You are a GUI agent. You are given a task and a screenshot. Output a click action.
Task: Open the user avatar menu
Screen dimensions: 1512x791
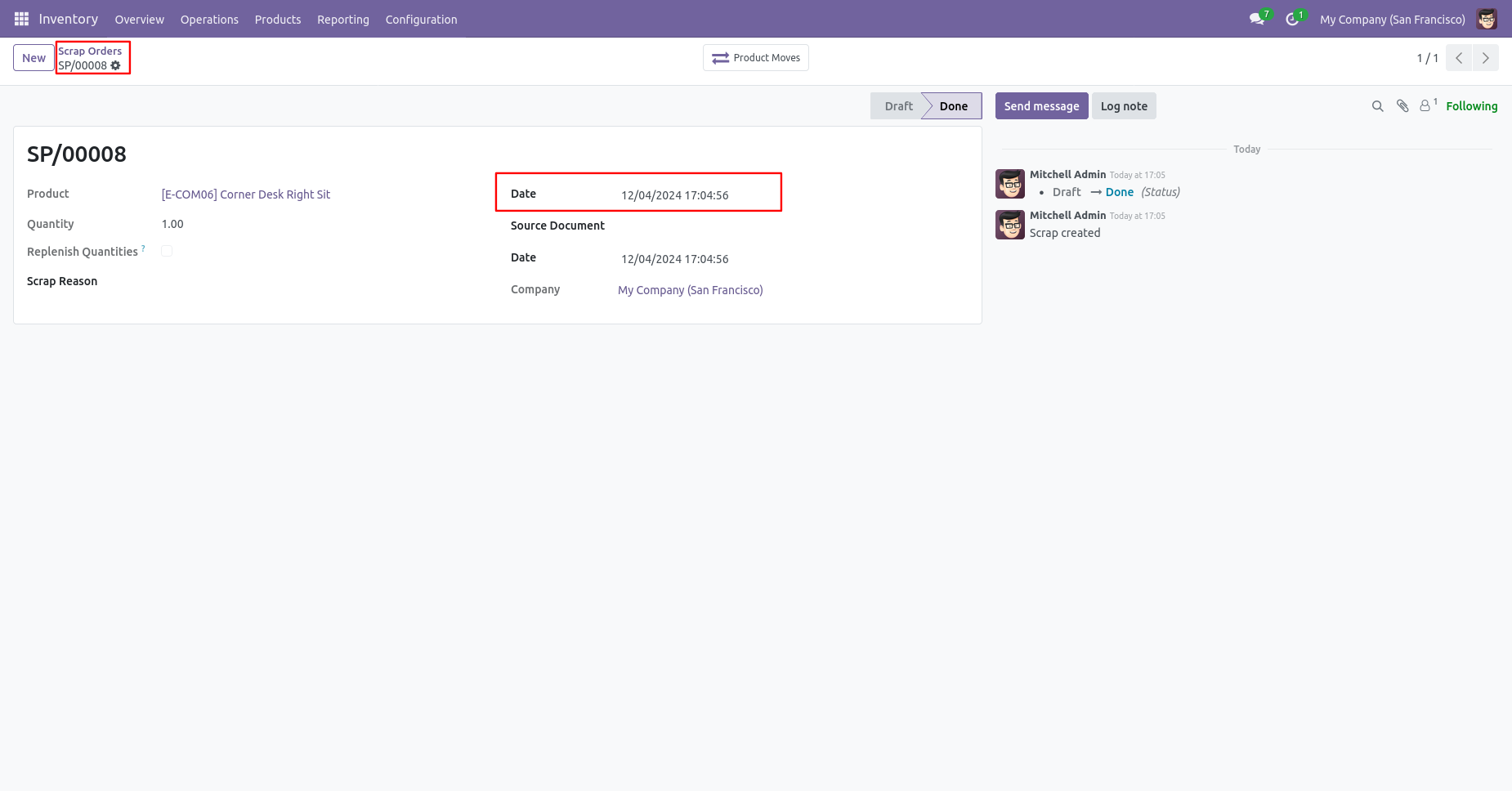[x=1487, y=19]
